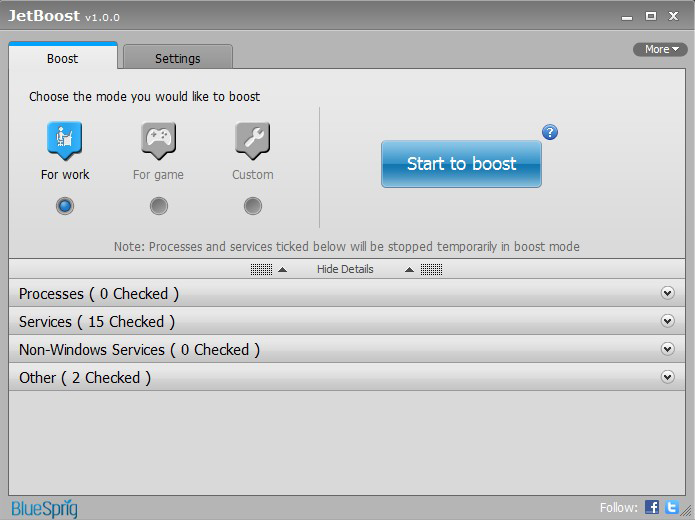Image resolution: width=695 pixels, height=520 pixels.
Task: Enable the For work radio button
Action: 65,206
